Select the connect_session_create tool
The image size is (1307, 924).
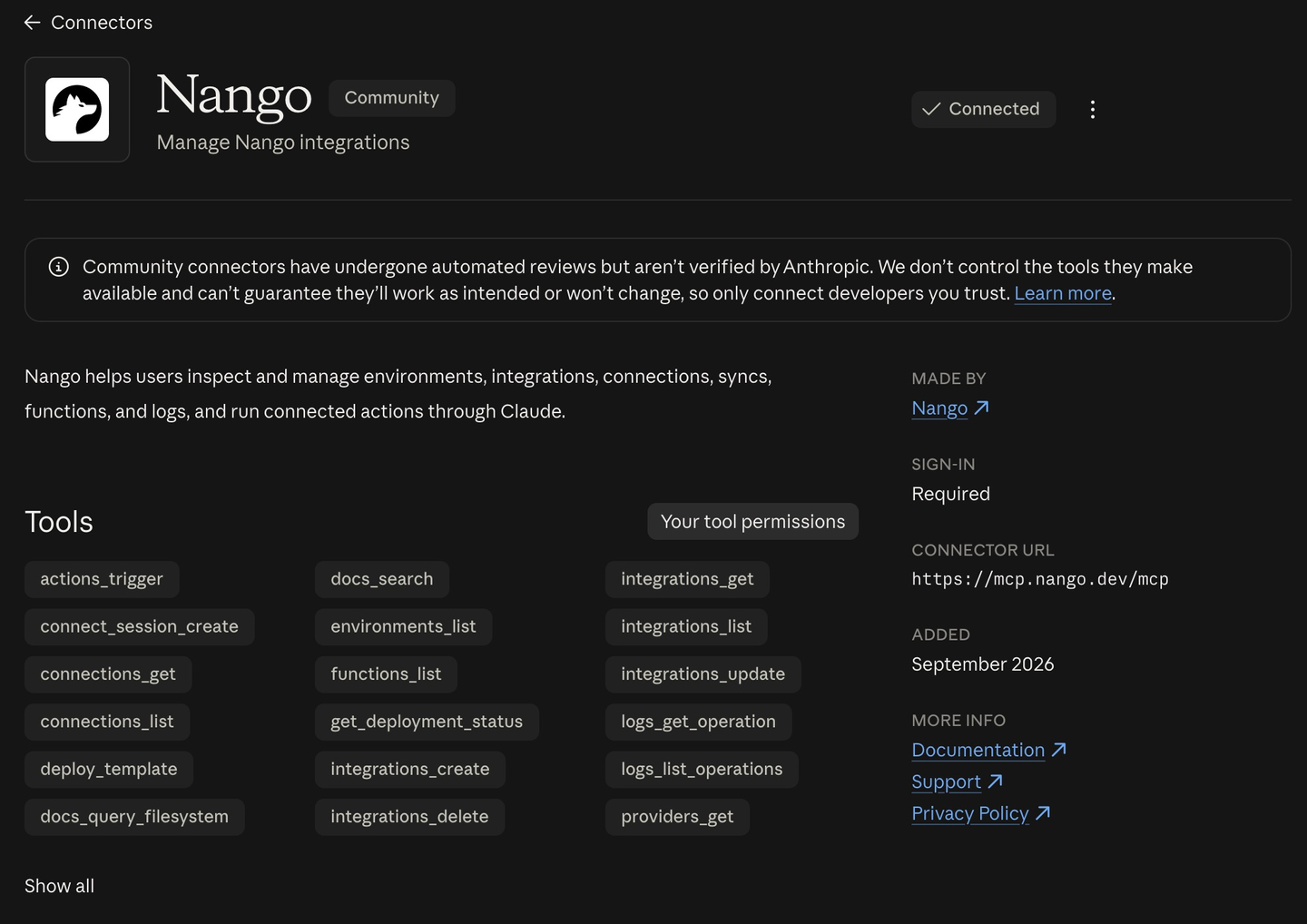pyautogui.click(x=140, y=627)
